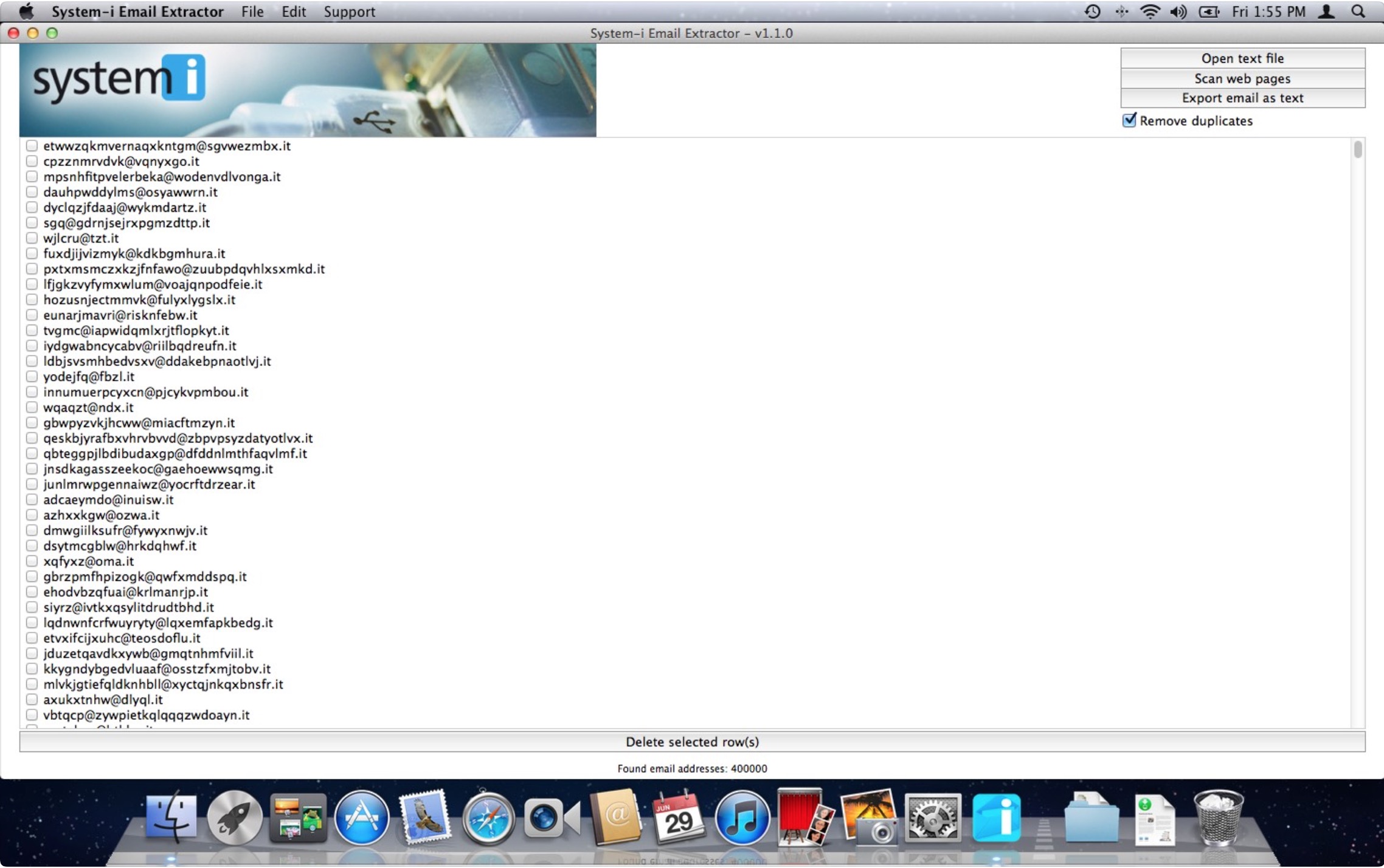Screen dimensions: 1384x868
Task: Open the Calendar dock icon
Action: pos(678,818)
